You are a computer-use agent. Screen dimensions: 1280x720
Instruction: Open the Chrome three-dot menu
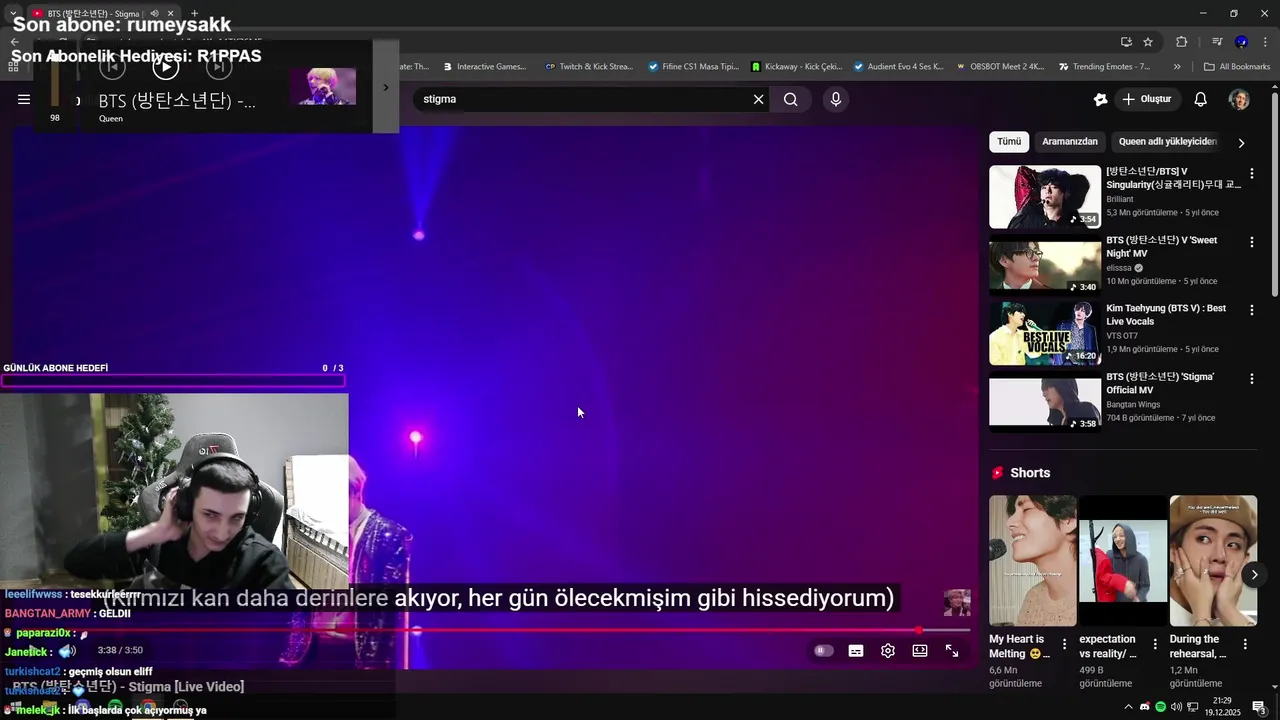point(1266,41)
